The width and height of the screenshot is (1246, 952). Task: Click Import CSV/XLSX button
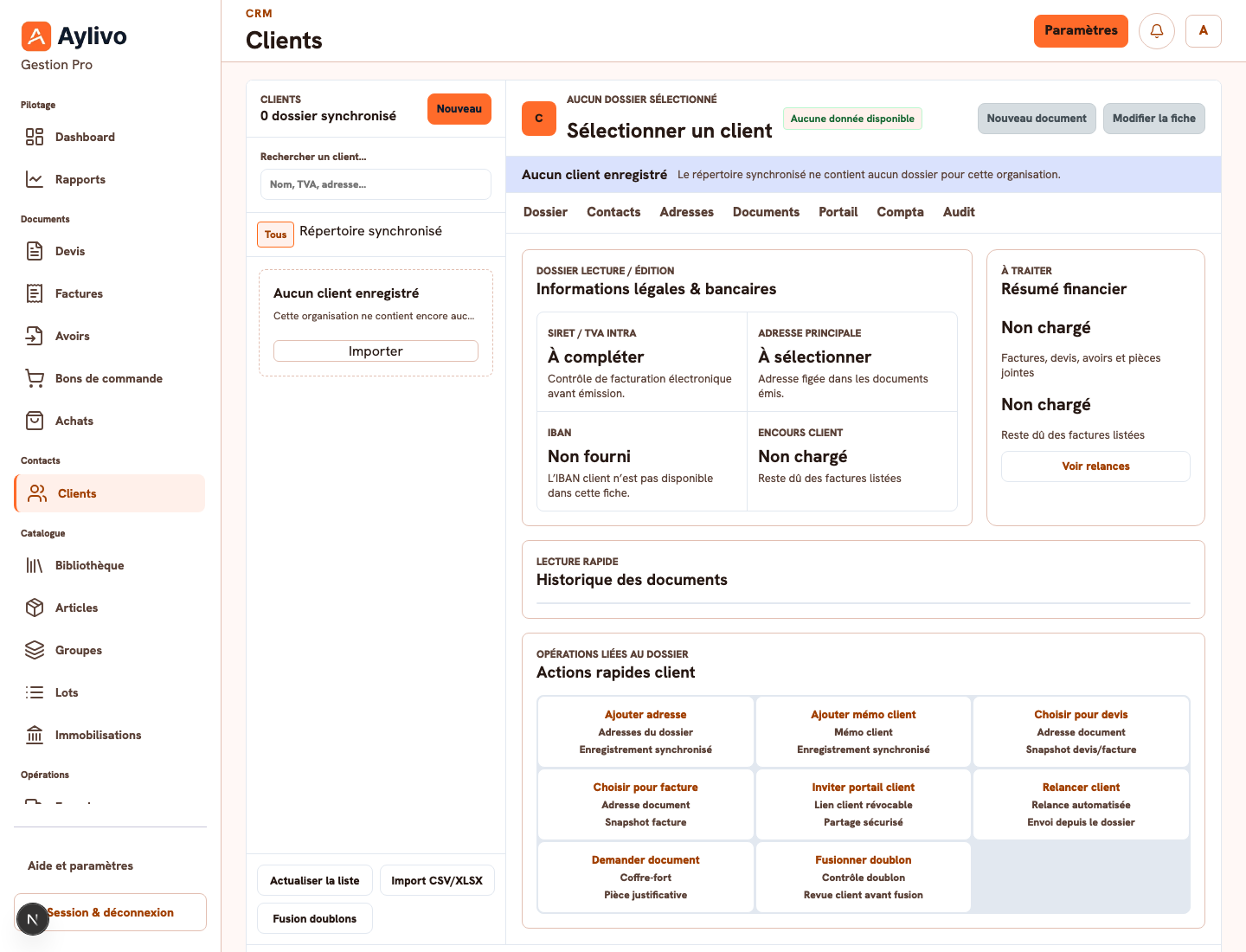pyautogui.click(x=437, y=881)
